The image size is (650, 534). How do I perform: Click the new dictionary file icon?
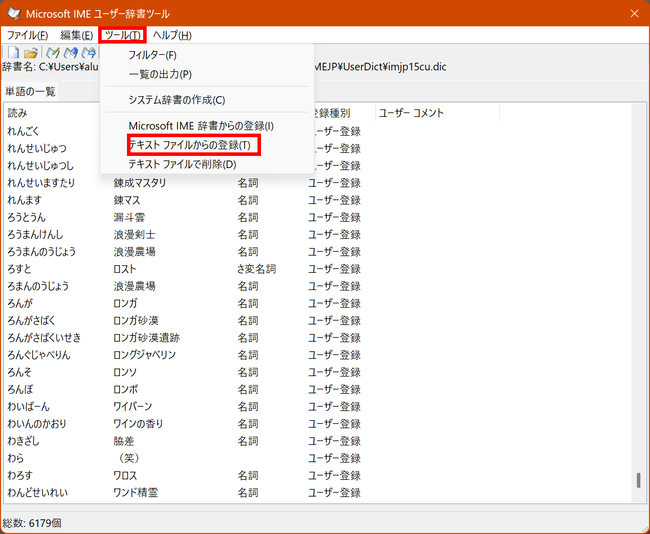coord(13,53)
